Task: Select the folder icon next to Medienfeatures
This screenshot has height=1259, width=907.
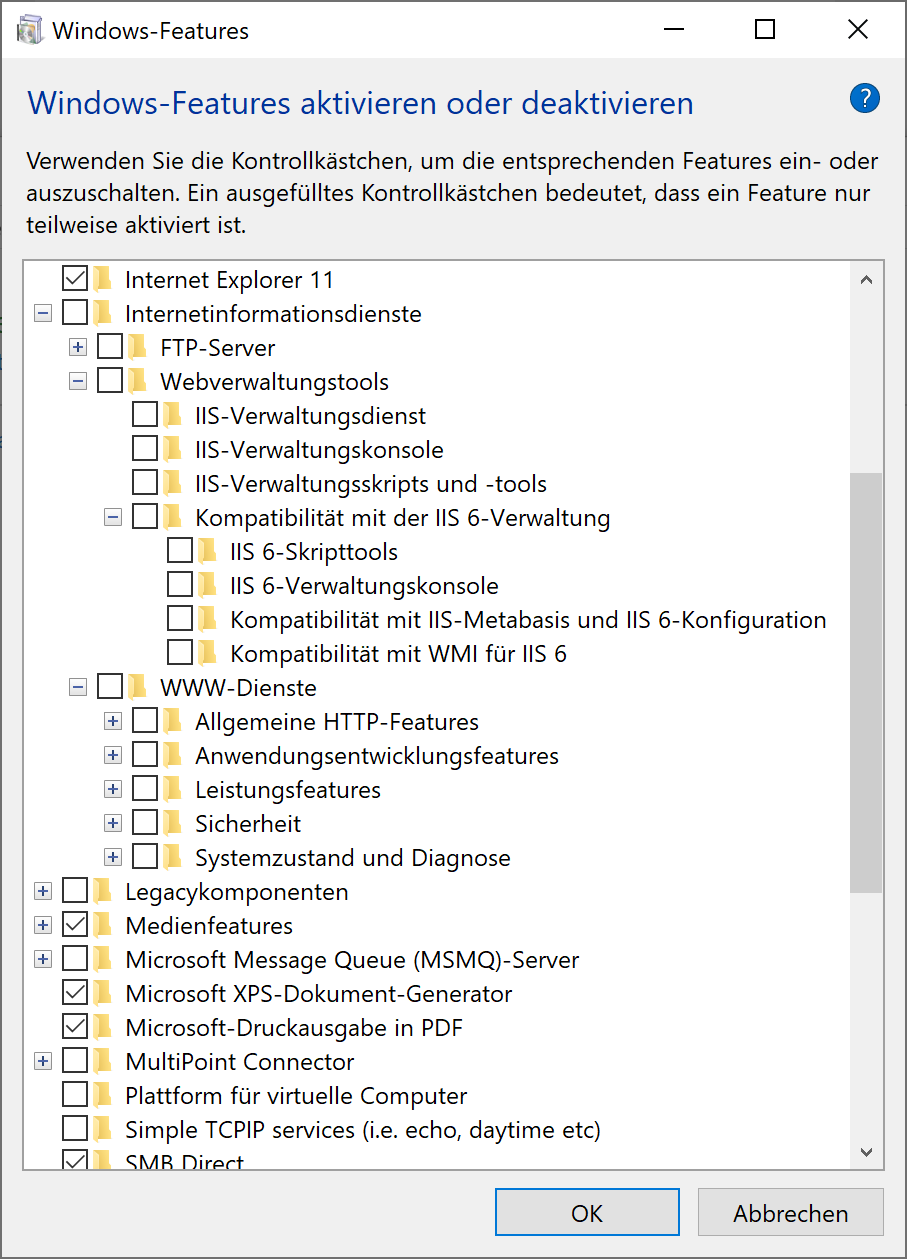Action: [103, 926]
